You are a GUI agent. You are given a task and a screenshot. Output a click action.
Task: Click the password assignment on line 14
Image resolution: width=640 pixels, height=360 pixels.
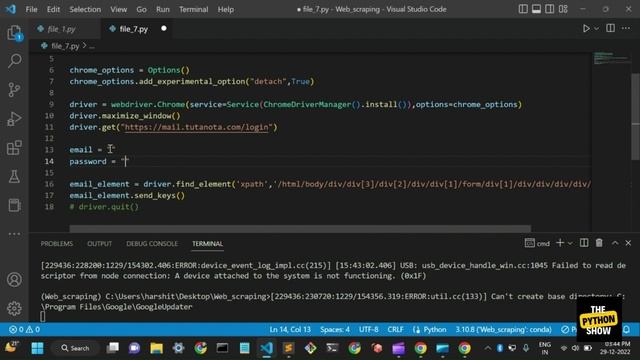pyautogui.click(x=99, y=161)
